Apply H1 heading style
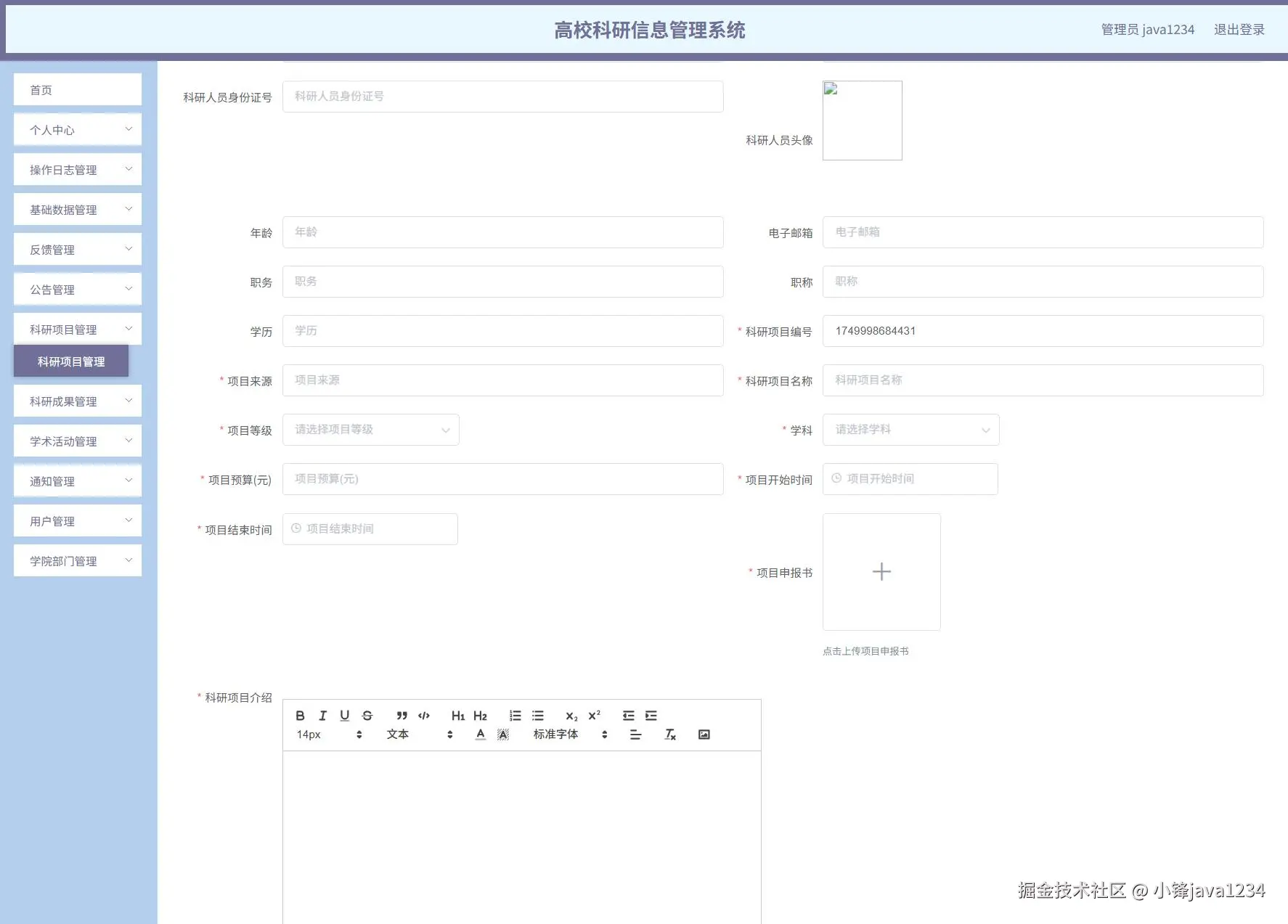 pyautogui.click(x=457, y=716)
